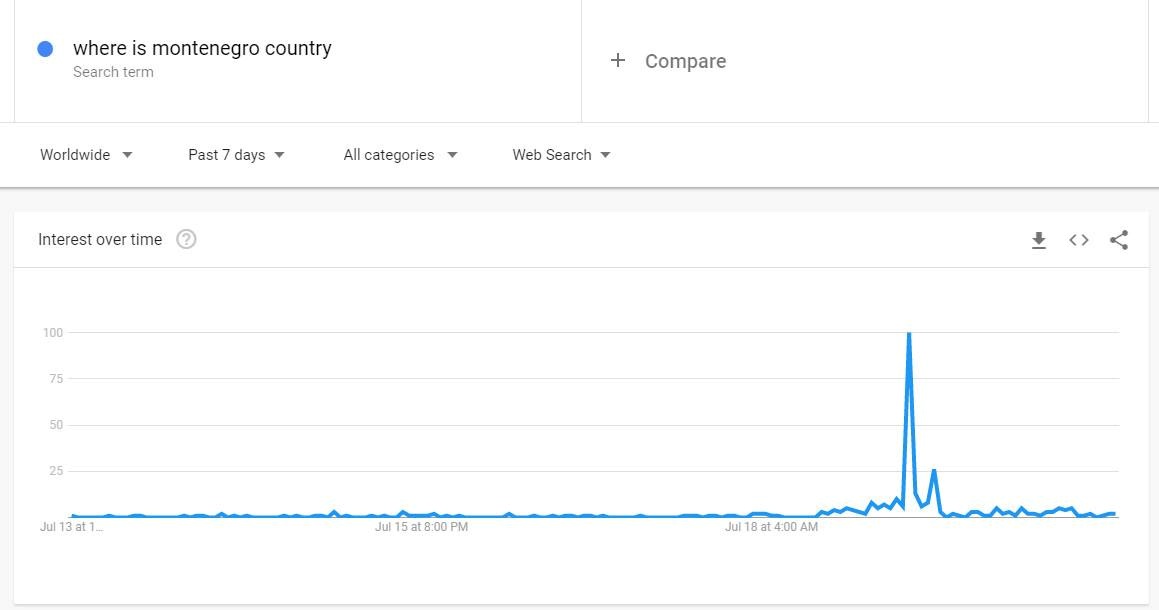Open the embed code icon
The height and width of the screenshot is (610, 1159).
coord(1078,240)
